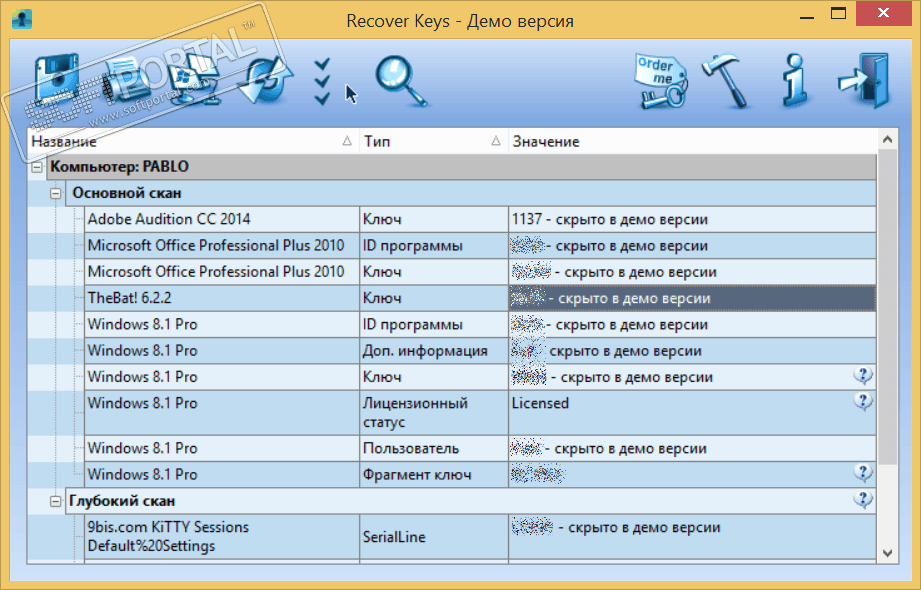Image resolution: width=921 pixels, height=590 pixels.
Task: Click help icon on Фрагмент ключ row
Action: pos(863,473)
